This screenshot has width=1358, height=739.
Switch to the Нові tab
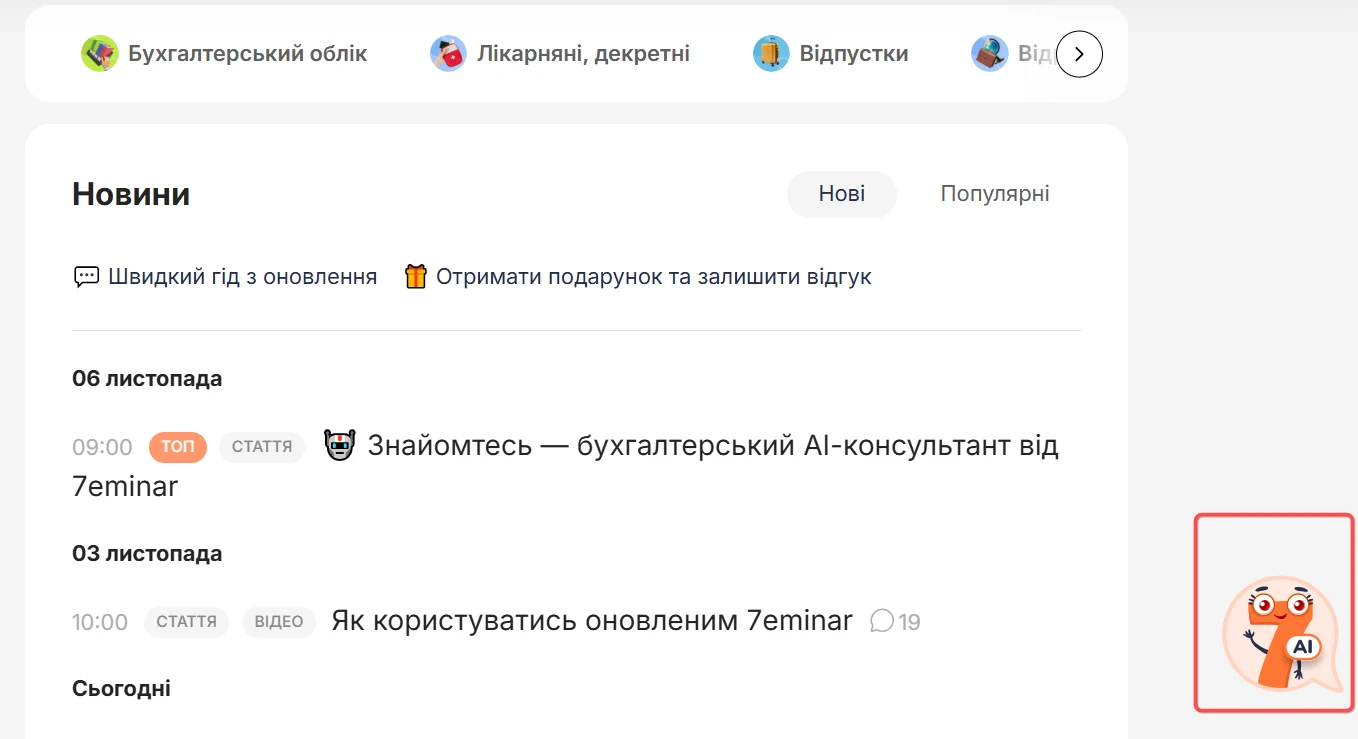pyautogui.click(x=842, y=194)
